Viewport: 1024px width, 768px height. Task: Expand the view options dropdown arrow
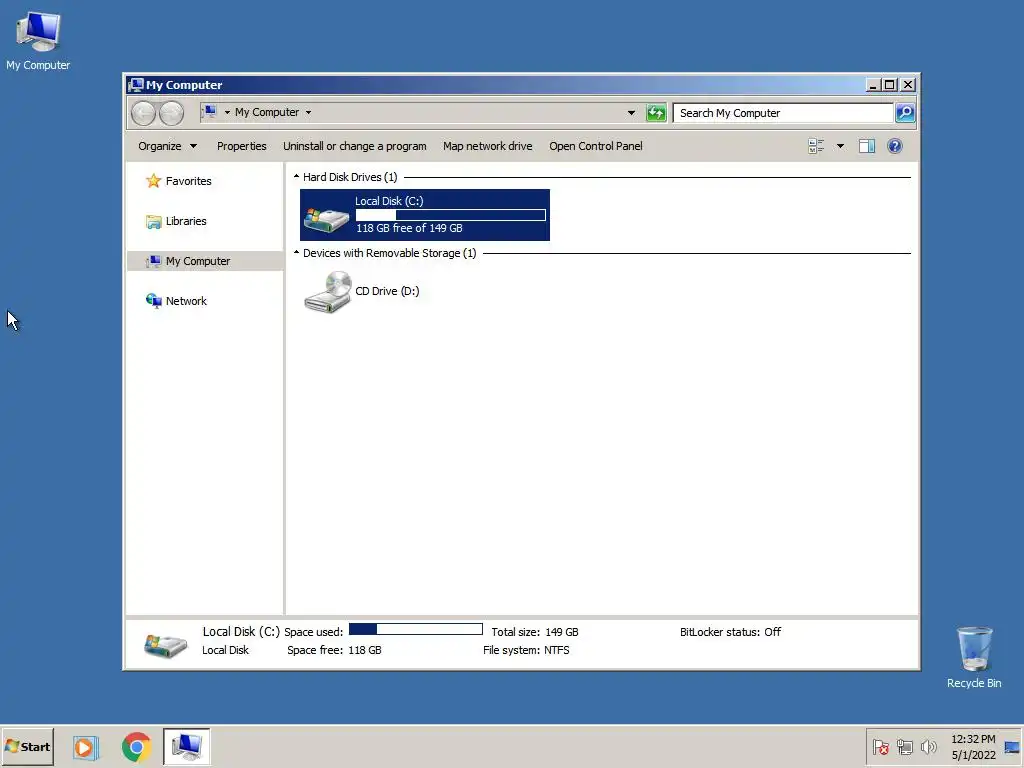[x=840, y=146]
